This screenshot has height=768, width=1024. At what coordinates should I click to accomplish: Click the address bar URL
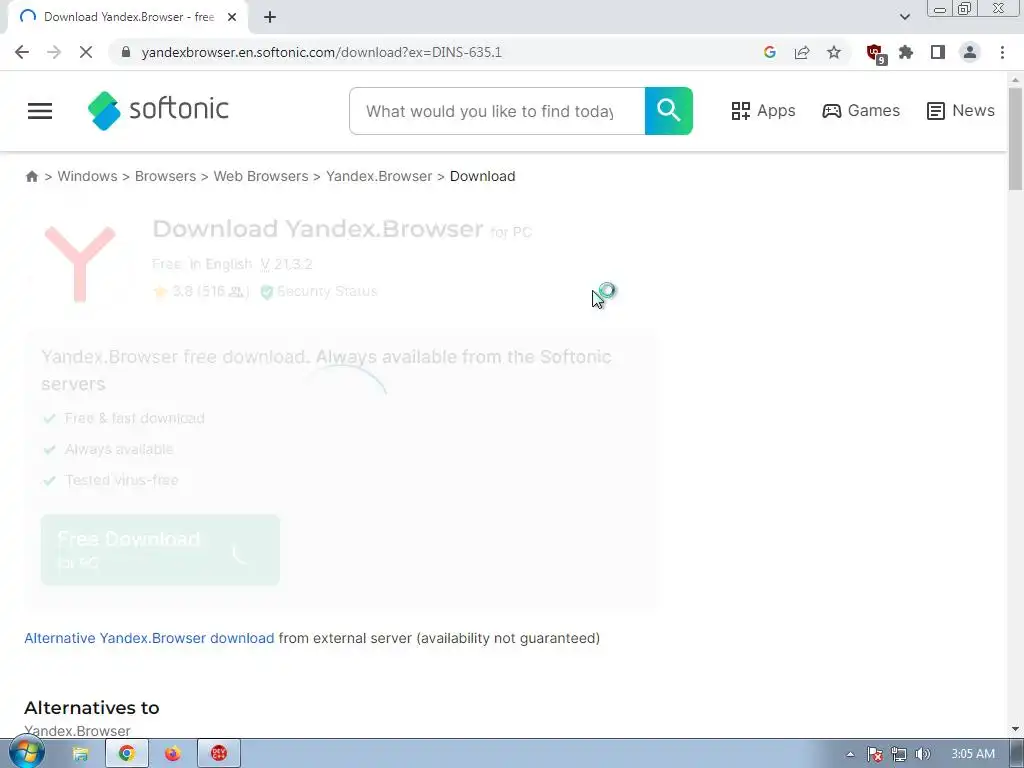pos(321,52)
